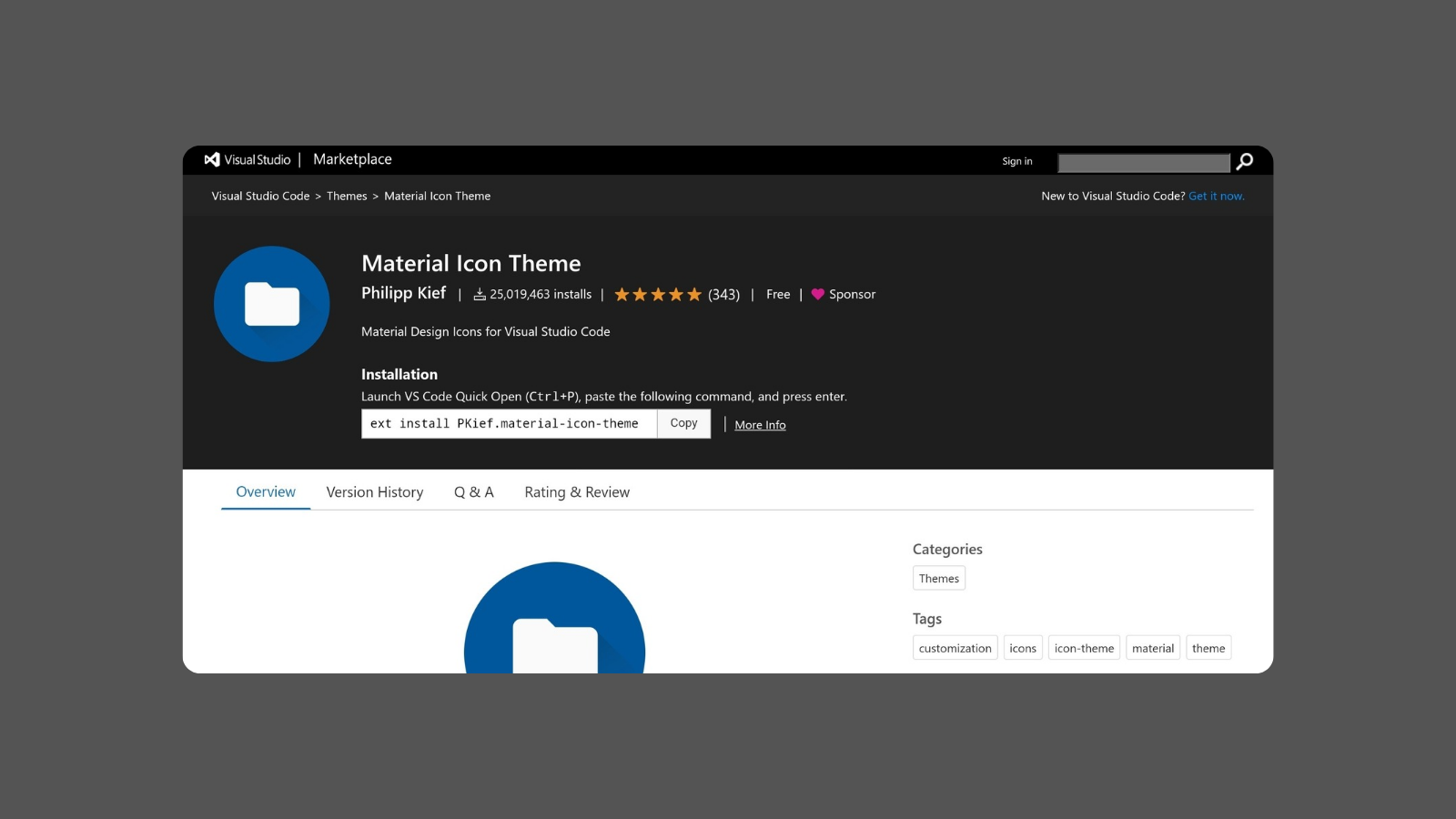Click the Material Icon Theme title
This screenshot has width=1456, height=819.
click(x=470, y=263)
